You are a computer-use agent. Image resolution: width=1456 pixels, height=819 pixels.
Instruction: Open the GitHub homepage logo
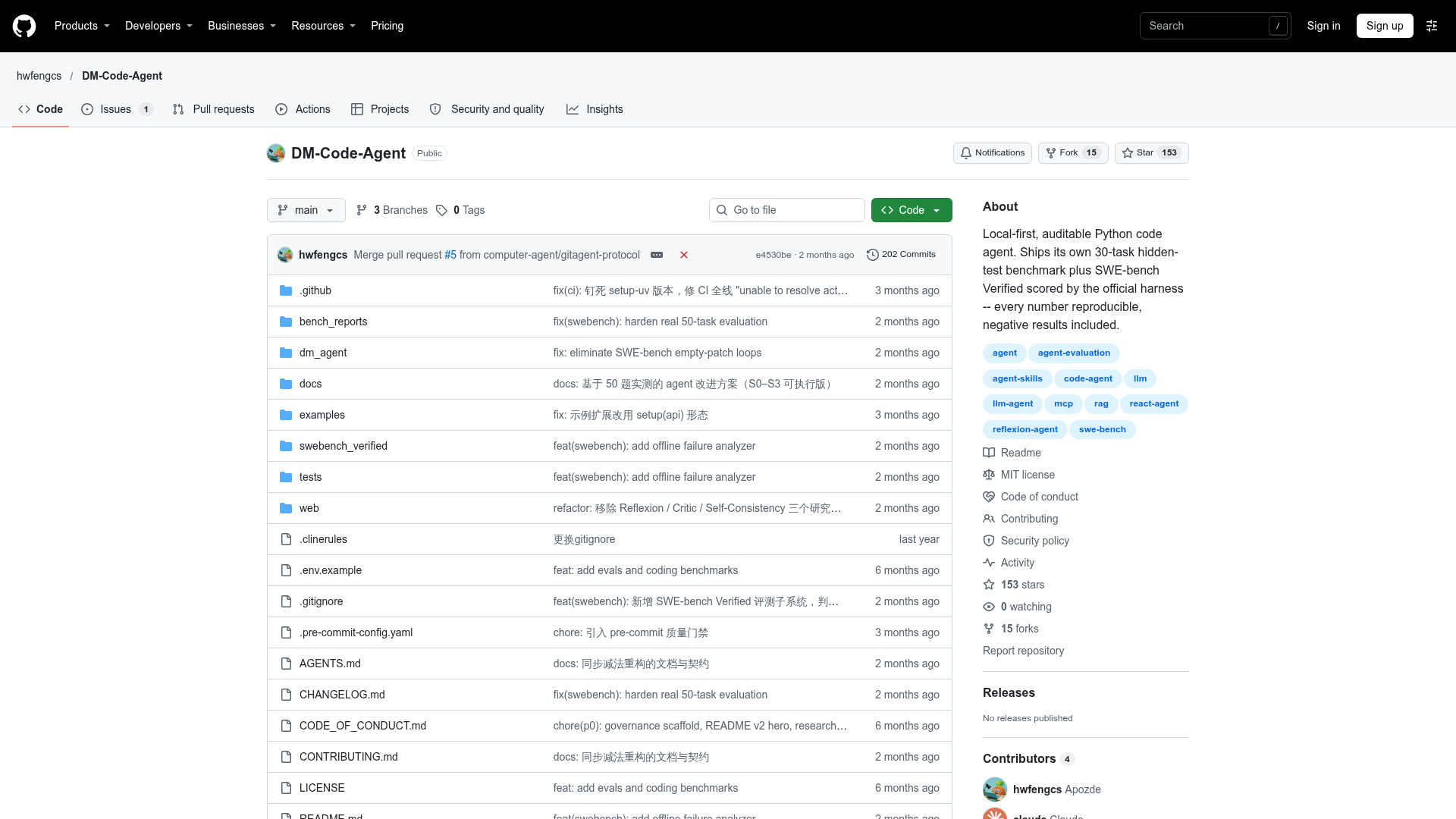point(24,26)
